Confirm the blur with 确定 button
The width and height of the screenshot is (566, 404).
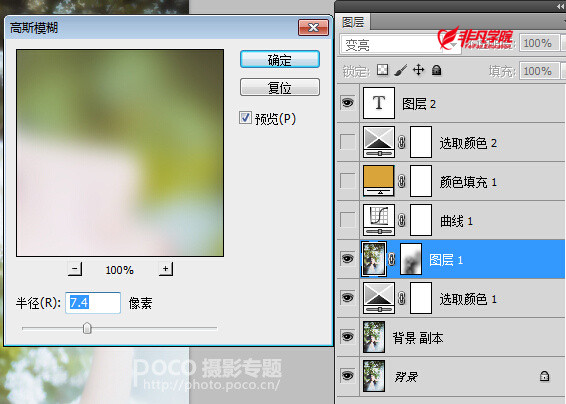(x=280, y=59)
